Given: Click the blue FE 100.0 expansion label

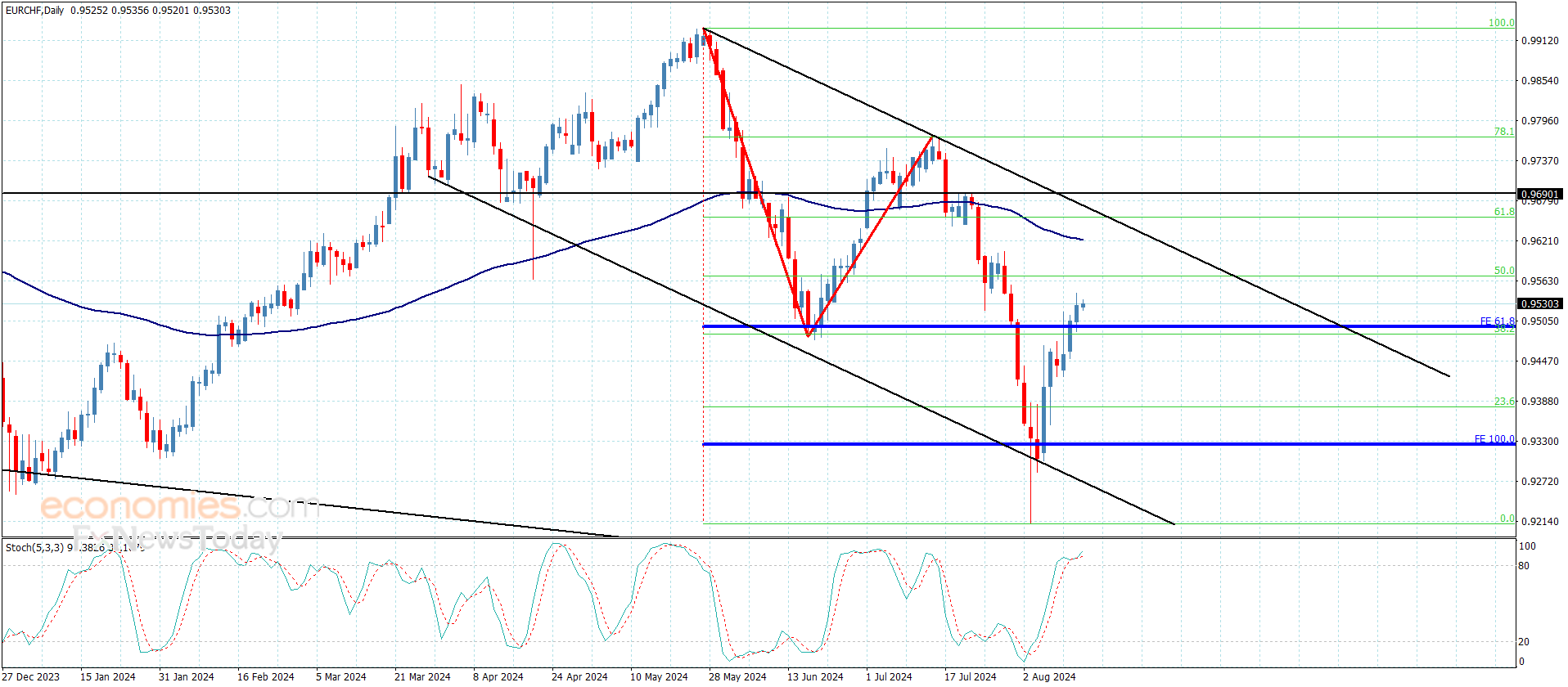Looking at the screenshot, I should tap(1494, 439).
